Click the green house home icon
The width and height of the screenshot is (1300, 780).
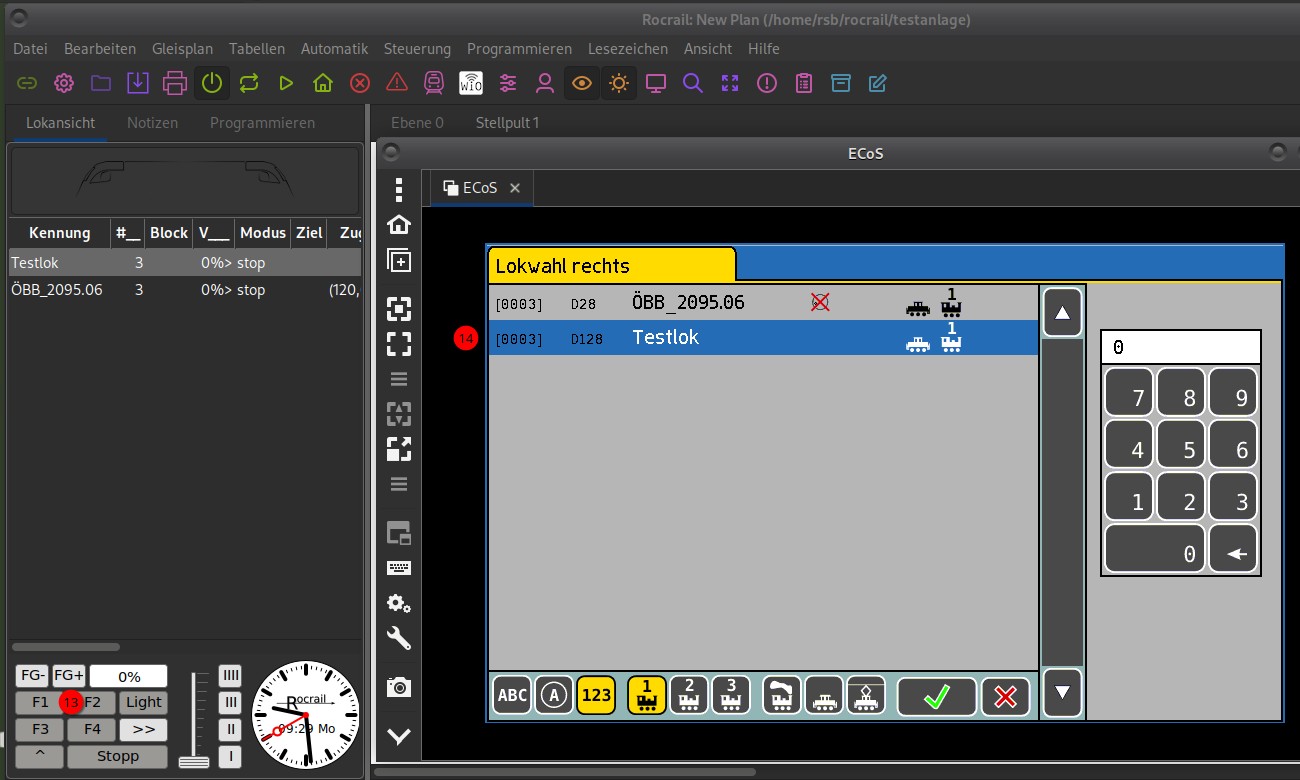[x=323, y=83]
